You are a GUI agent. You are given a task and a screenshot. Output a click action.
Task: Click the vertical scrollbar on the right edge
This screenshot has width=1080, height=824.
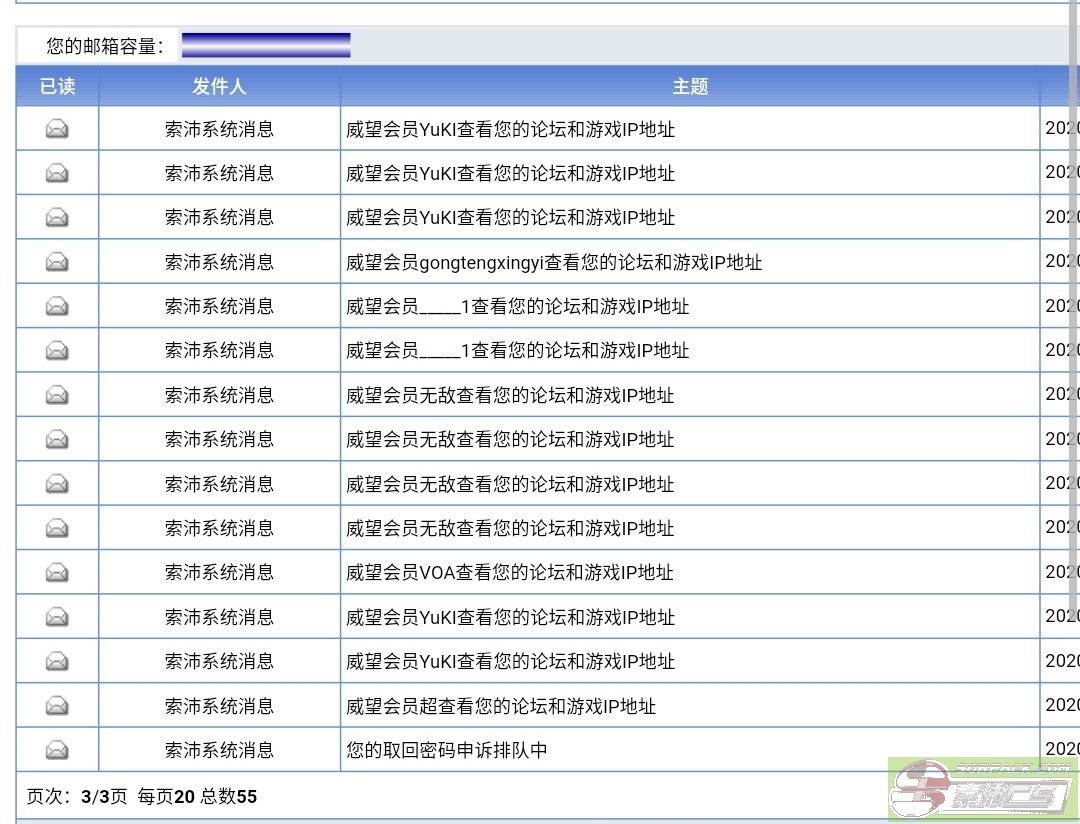pos(1075,300)
